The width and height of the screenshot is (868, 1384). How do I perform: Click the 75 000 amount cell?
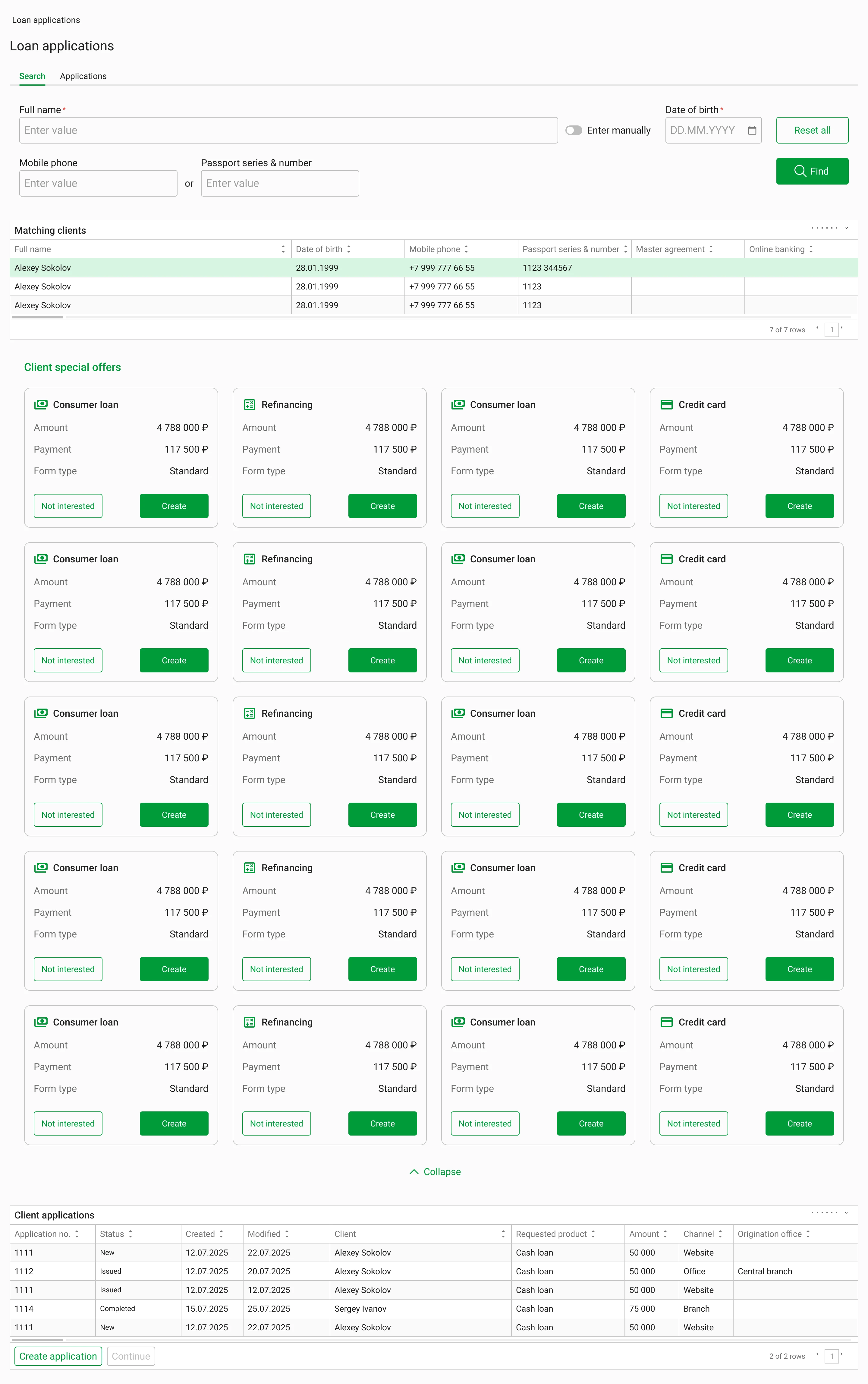pos(652,1309)
